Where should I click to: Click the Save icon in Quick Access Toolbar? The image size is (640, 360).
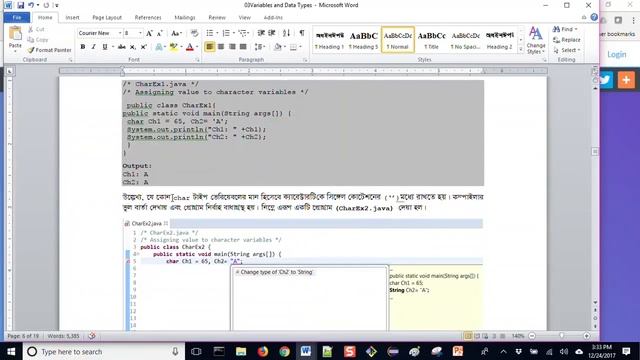tap(20, 5)
